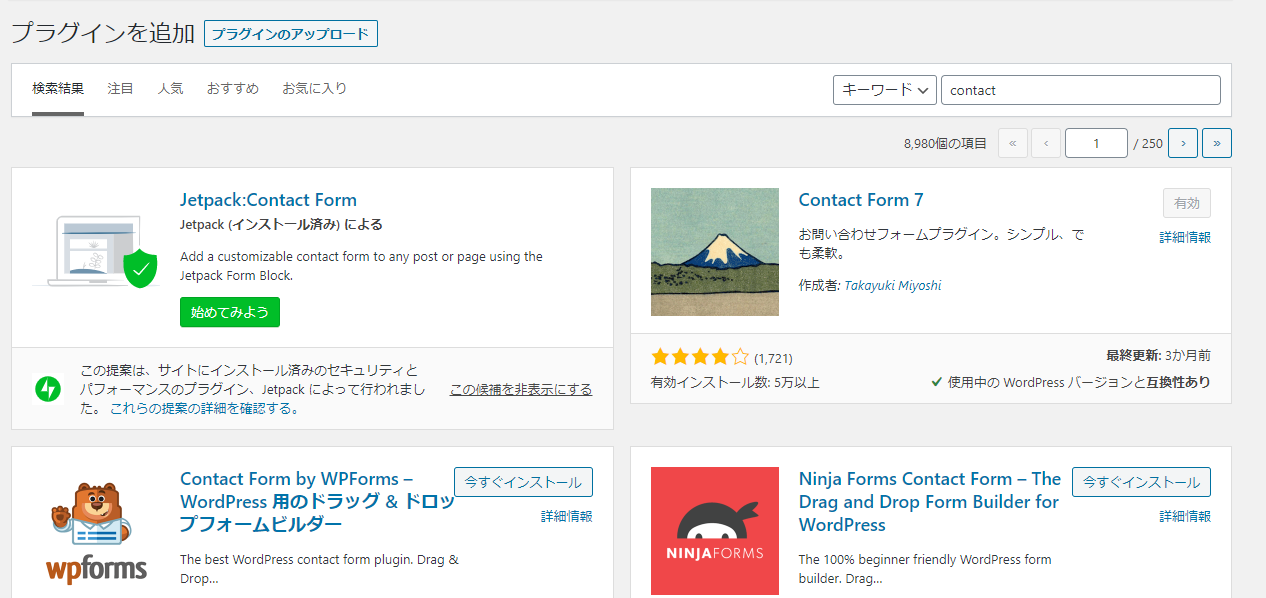The width and height of the screenshot is (1266, 598).
Task: Install Contact Form by WPForms now
Action: [x=523, y=482]
